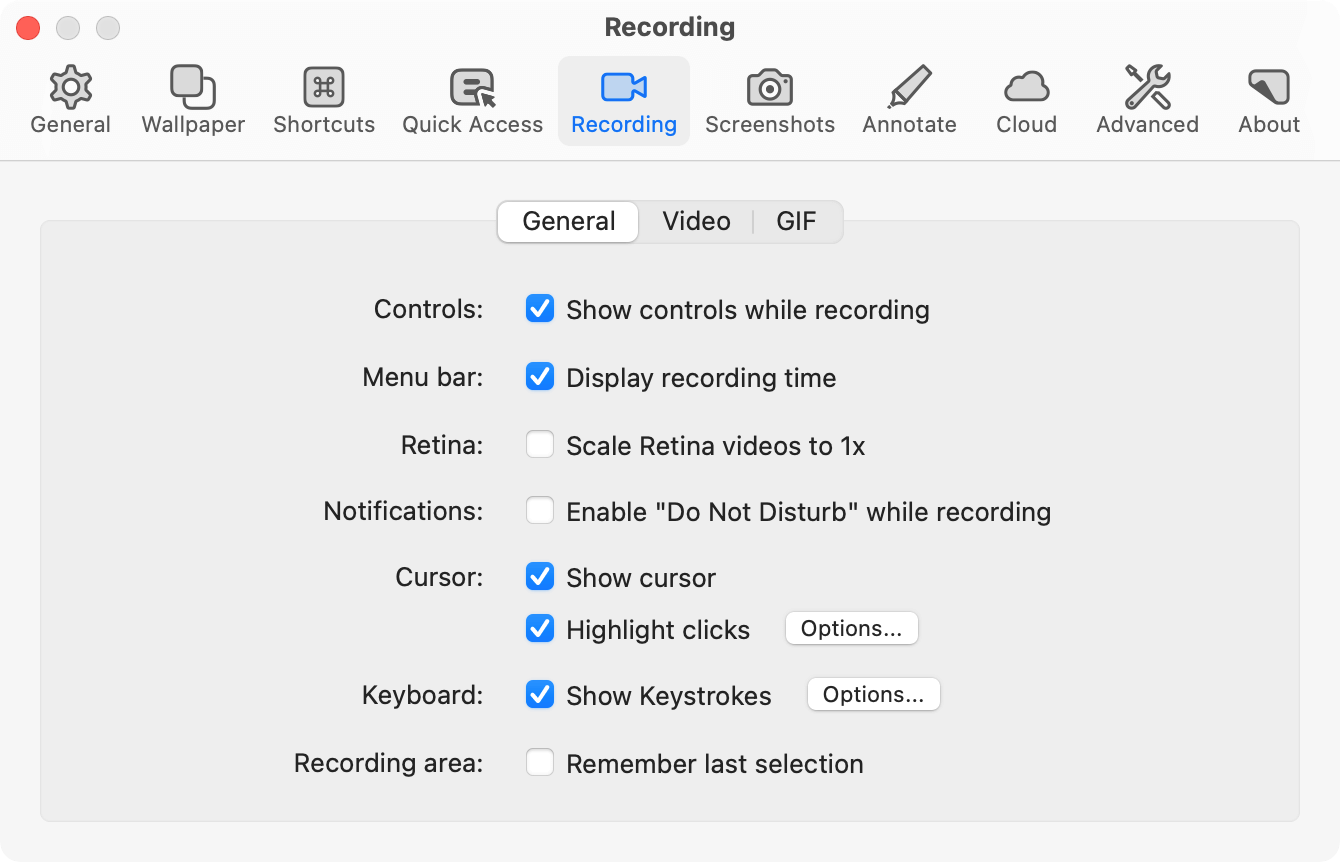The height and width of the screenshot is (862, 1340).
Task: Enable Do Not Disturb while recording
Action: click(540, 511)
